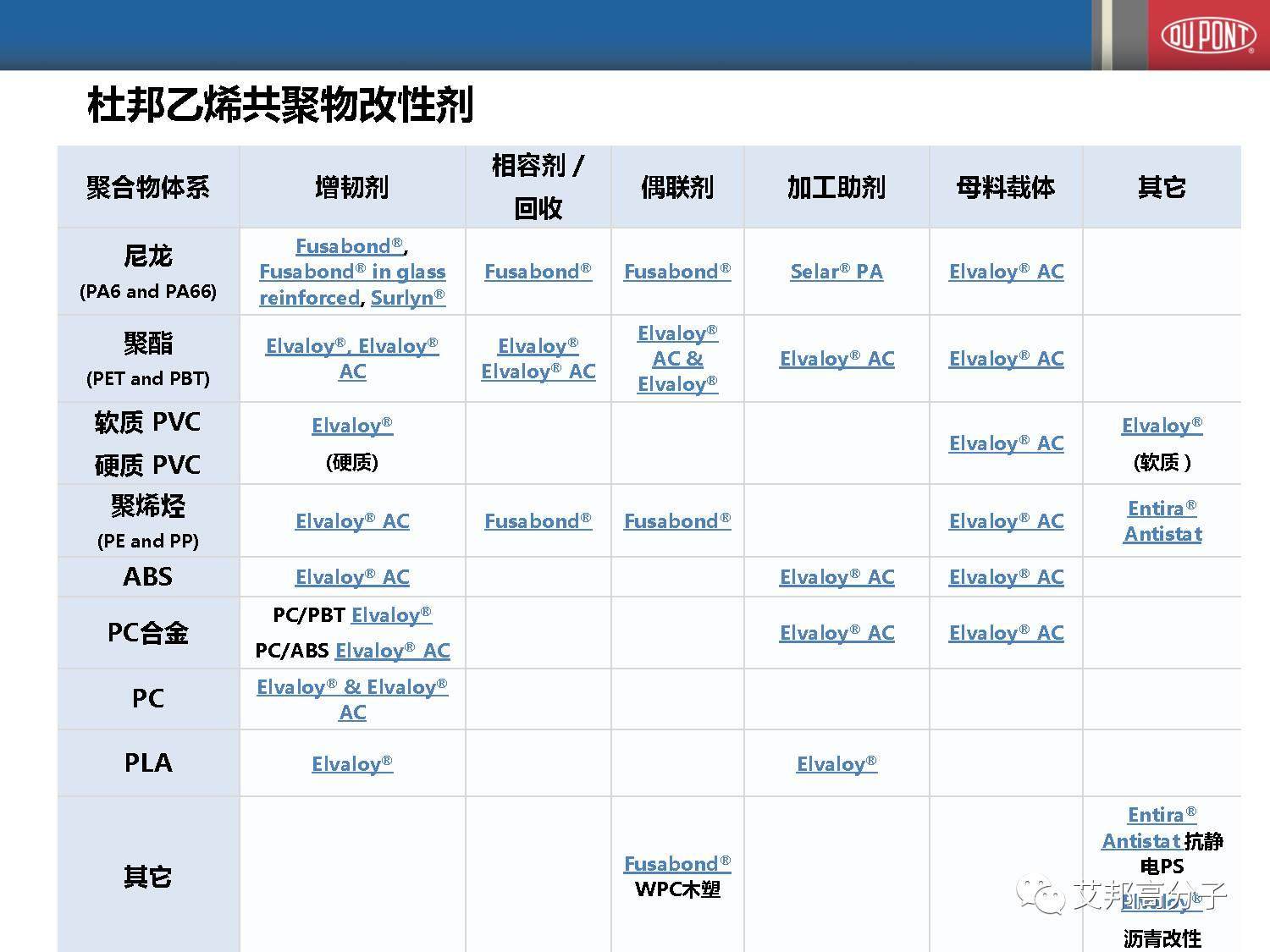Open the Selar® PA link
Screen dimensions: 1270x952
[x=837, y=272]
